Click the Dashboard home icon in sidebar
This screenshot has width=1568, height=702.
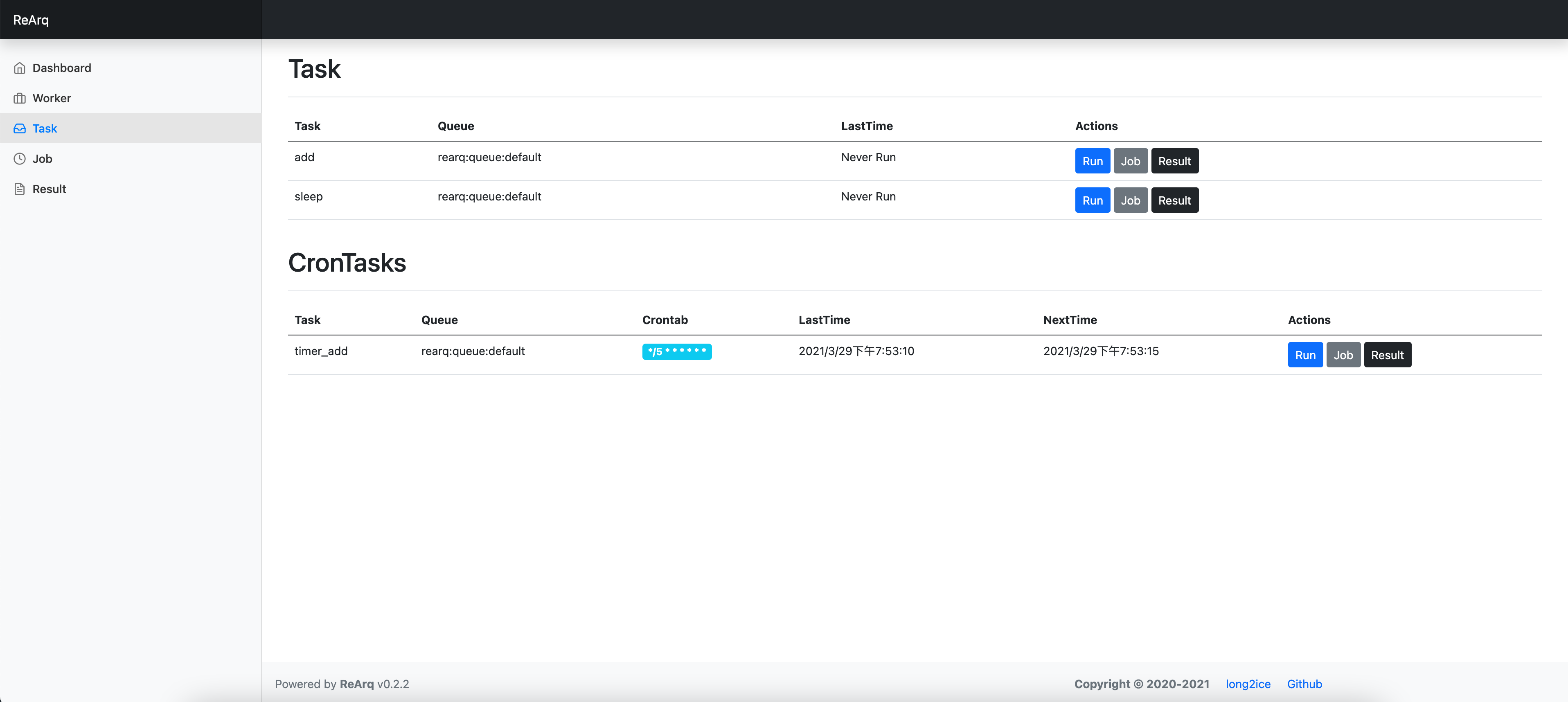pos(20,68)
